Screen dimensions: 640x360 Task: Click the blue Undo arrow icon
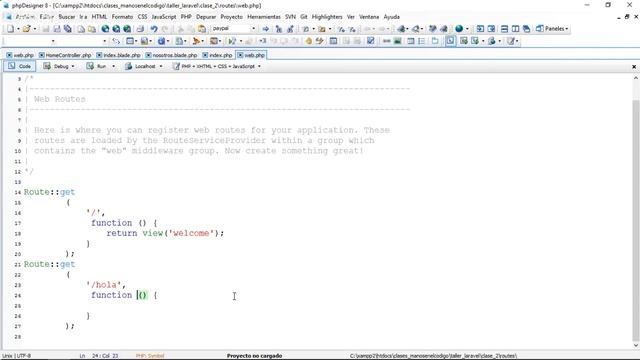point(154,29)
